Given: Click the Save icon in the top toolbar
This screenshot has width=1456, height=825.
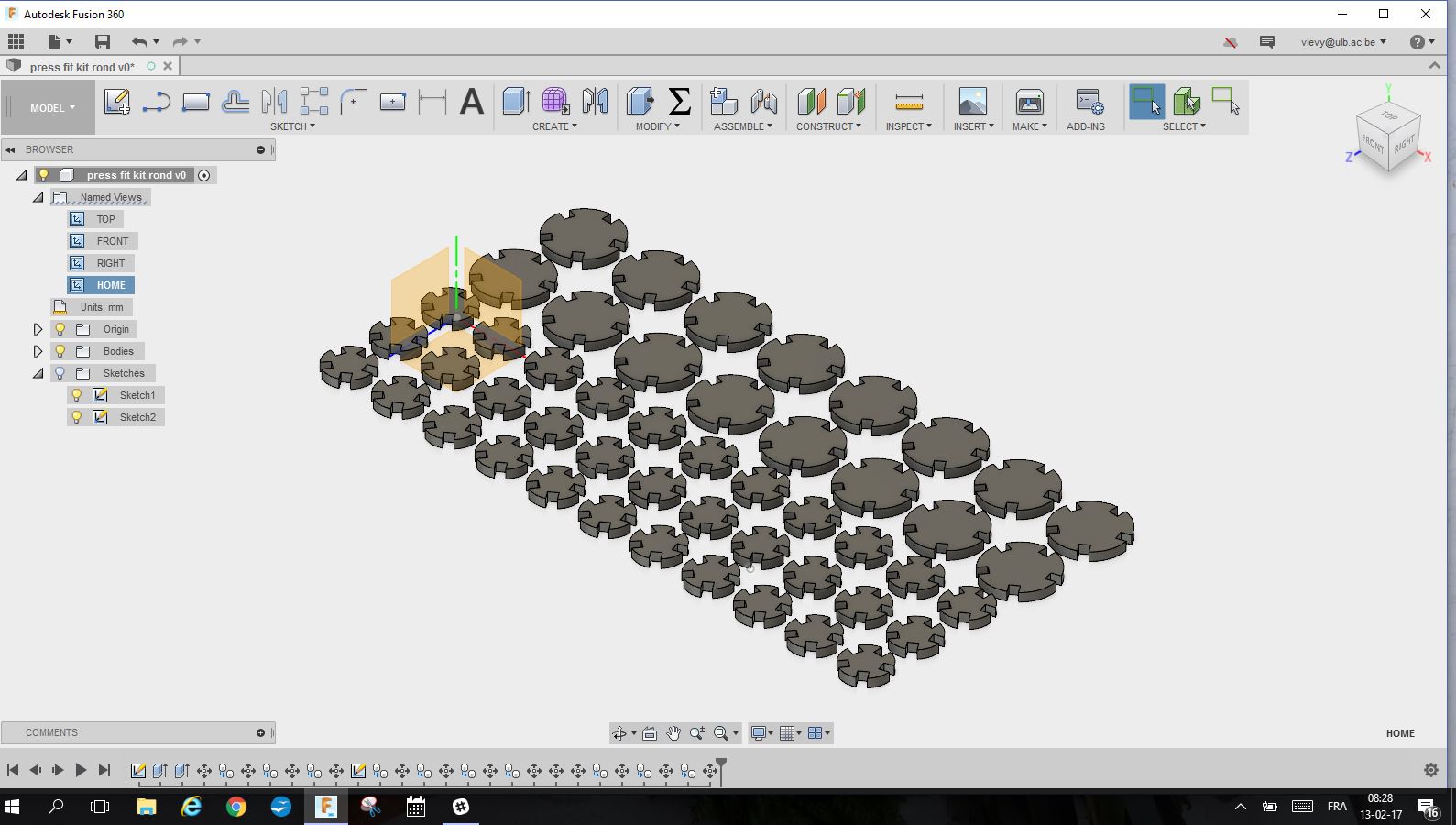Looking at the screenshot, I should pyautogui.click(x=102, y=42).
